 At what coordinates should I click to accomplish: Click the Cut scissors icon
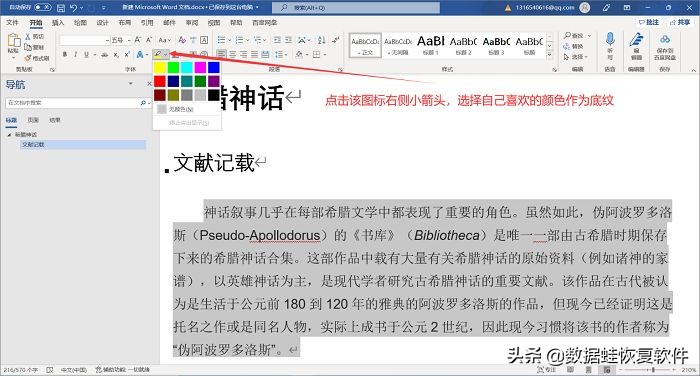pyautogui.click(x=28, y=36)
